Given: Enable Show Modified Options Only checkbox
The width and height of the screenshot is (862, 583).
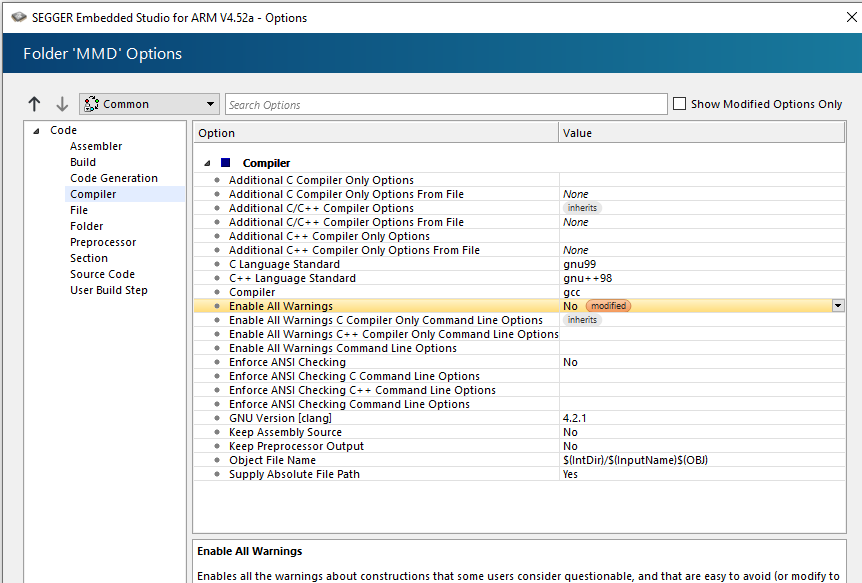Looking at the screenshot, I should tap(679, 104).
